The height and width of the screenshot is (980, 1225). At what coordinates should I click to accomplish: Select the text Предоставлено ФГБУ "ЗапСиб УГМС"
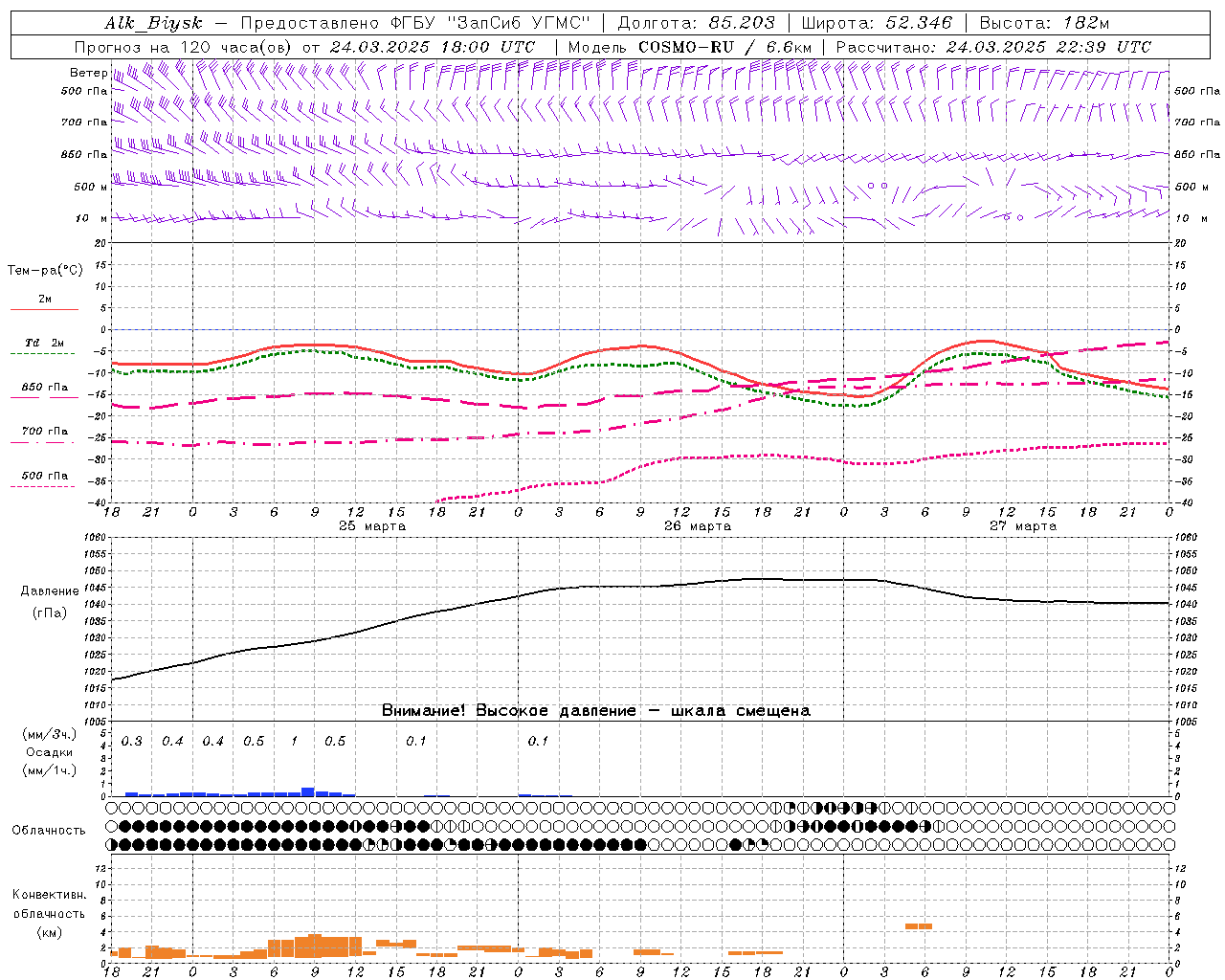tap(415, 23)
